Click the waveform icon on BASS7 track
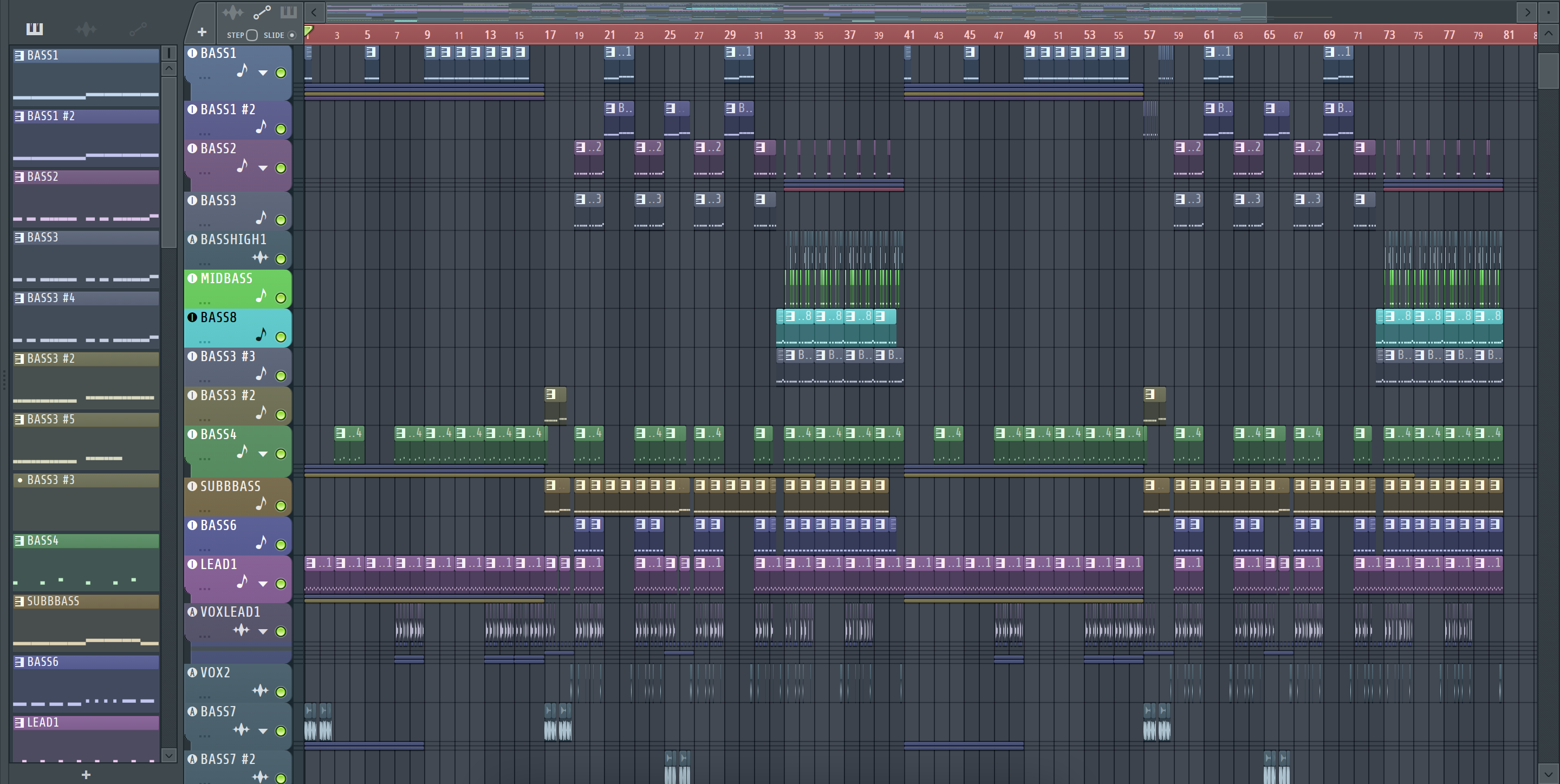 click(242, 729)
